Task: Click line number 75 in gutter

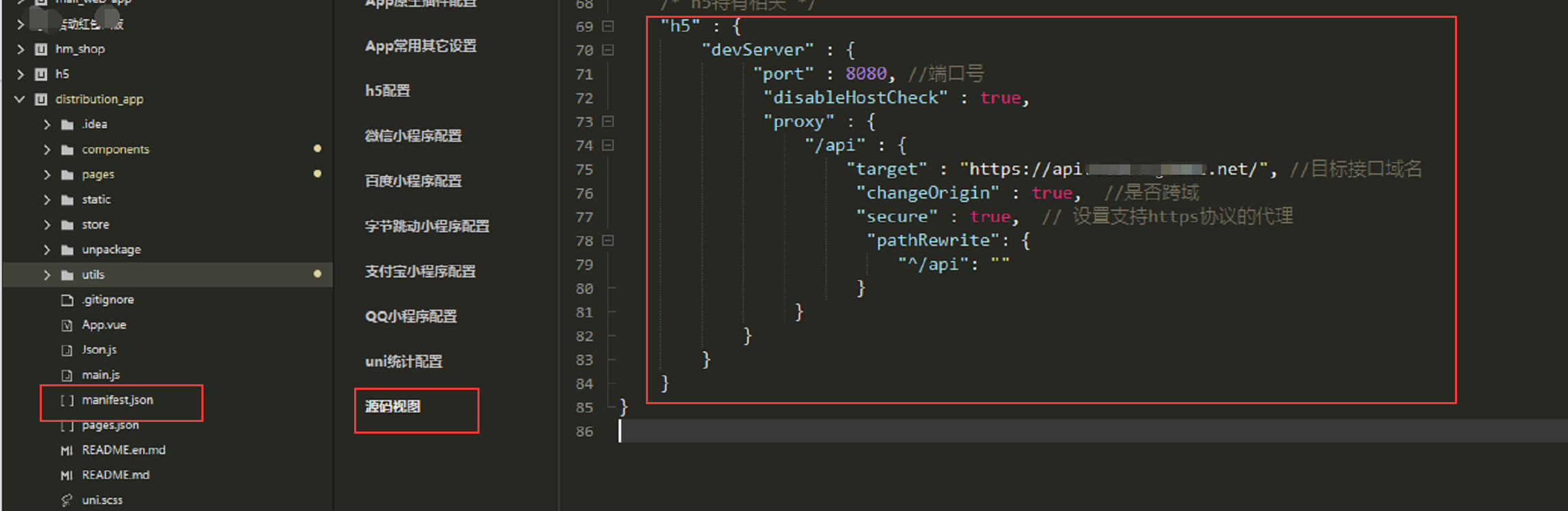Action: point(584,169)
